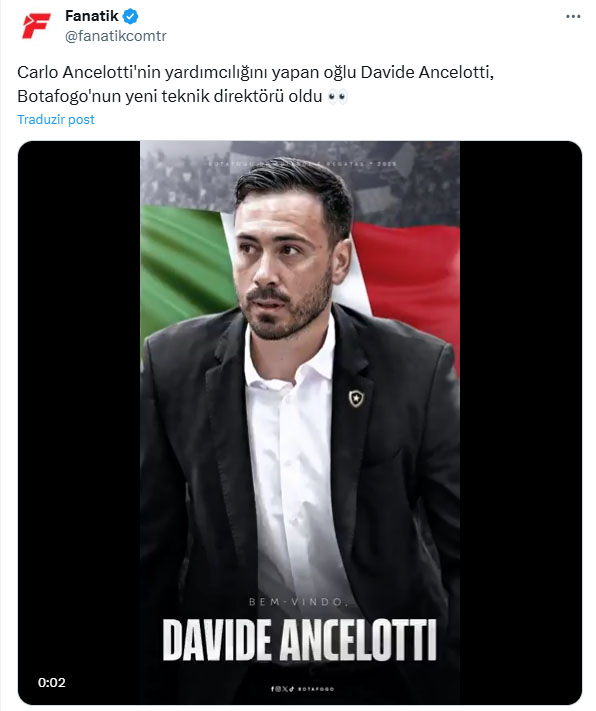Click the DAVIDE ANCELOTTI headline text
Screen dimensions: 596x711
click(300, 639)
